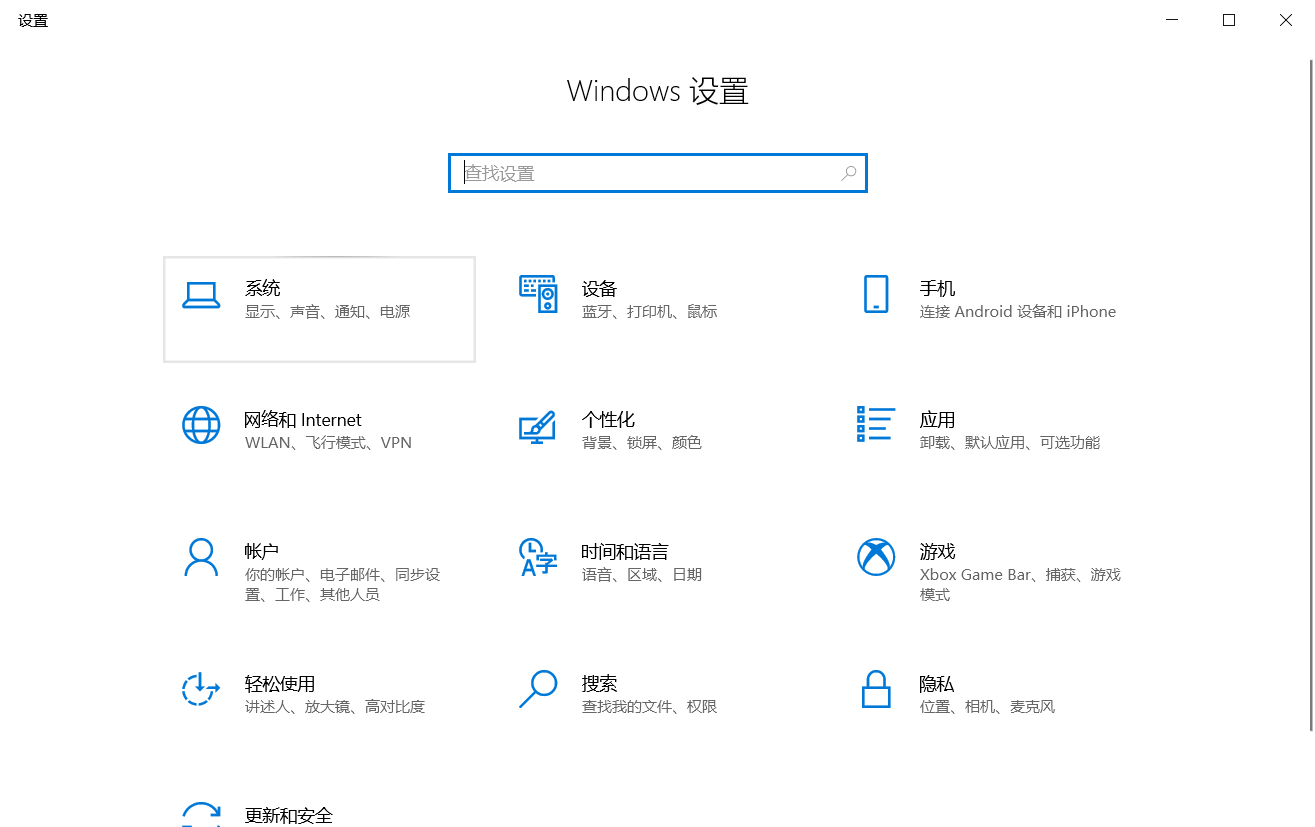Open the 隐私 padlock icon
This screenshot has width=1315, height=827.
(876, 688)
